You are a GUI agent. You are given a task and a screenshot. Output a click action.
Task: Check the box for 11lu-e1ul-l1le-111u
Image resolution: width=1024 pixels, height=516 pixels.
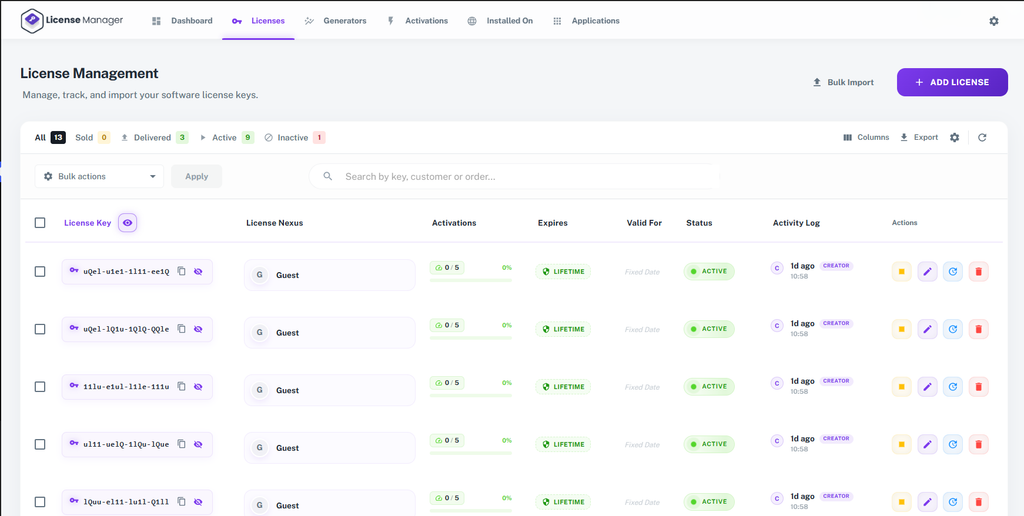click(x=40, y=387)
